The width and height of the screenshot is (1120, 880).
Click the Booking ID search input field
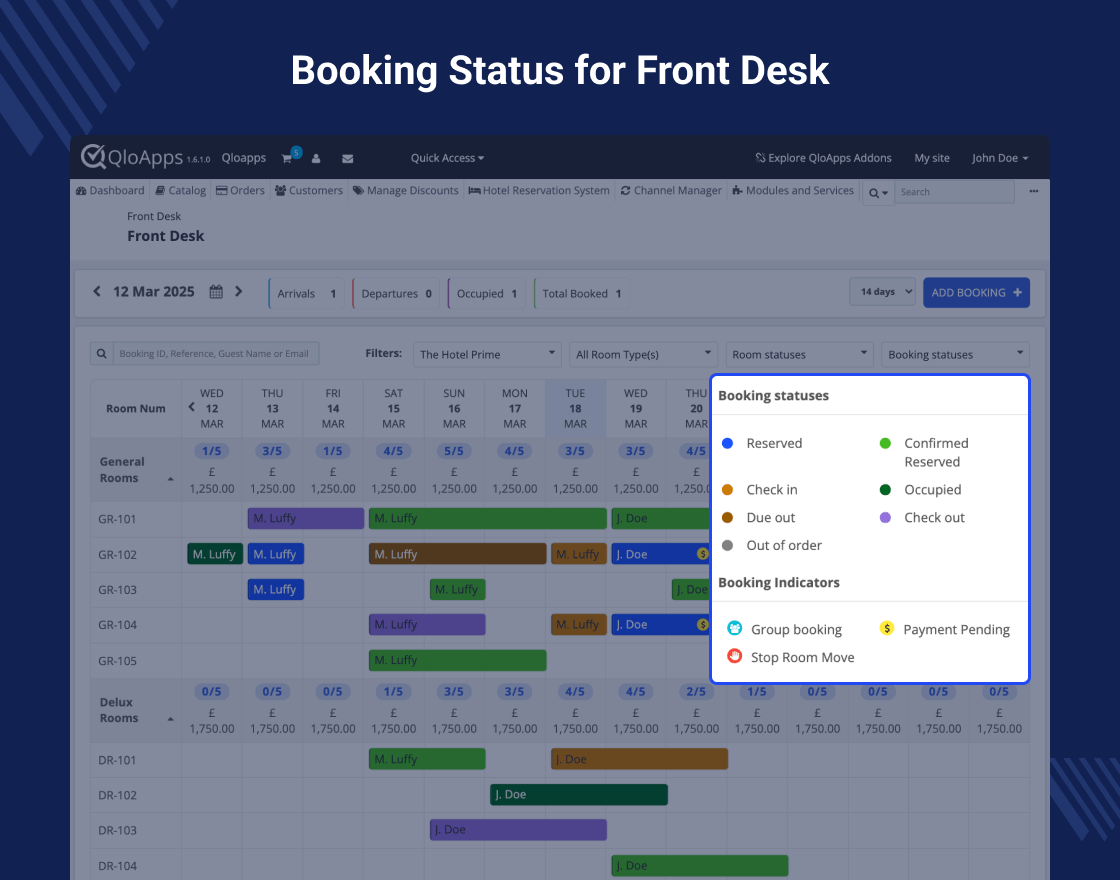click(215, 354)
